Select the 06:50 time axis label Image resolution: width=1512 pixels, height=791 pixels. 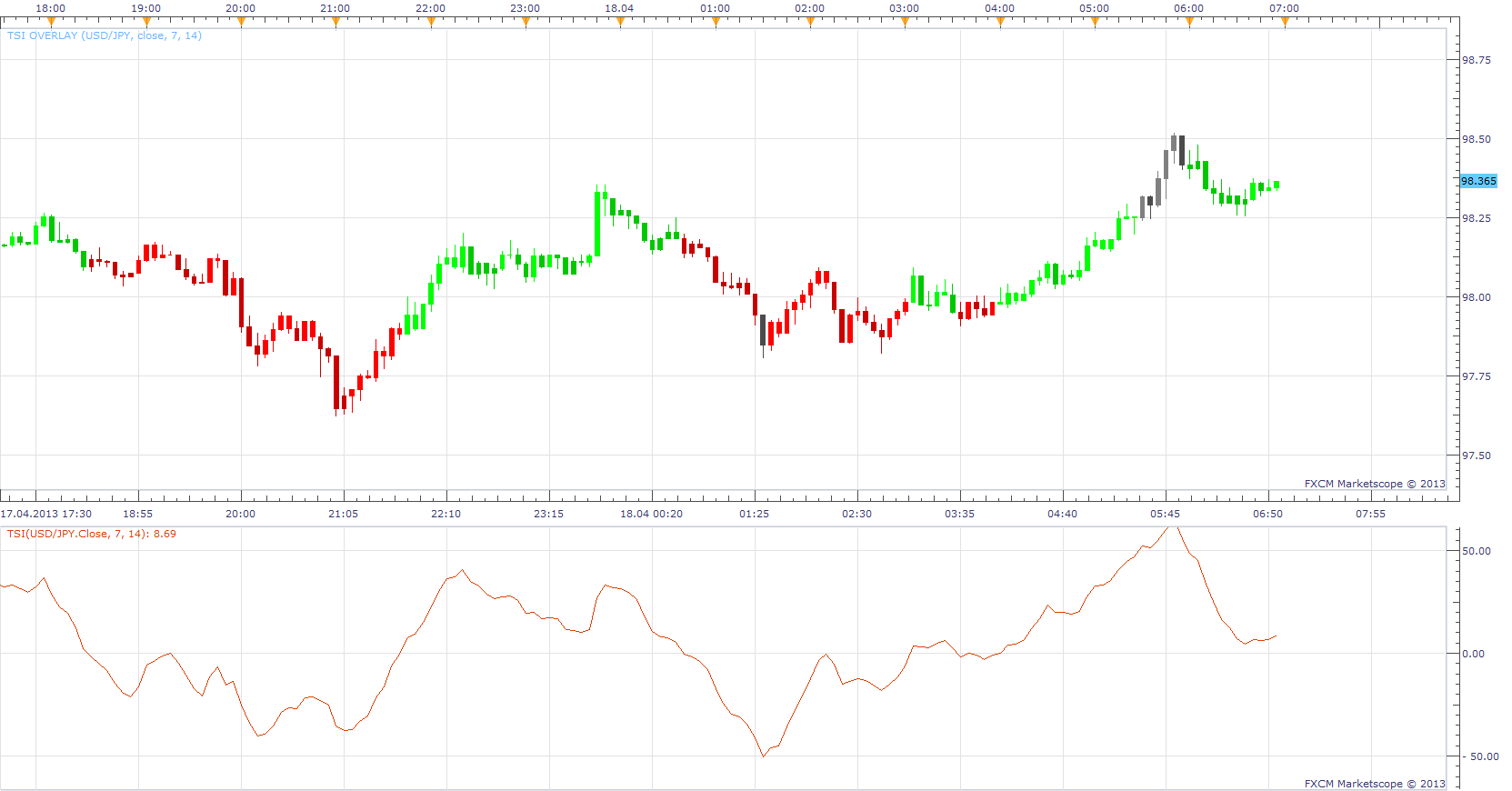[1268, 514]
